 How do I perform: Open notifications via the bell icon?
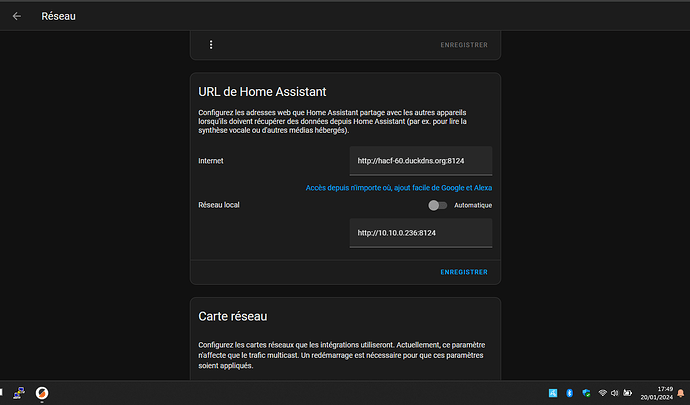click(x=680, y=393)
